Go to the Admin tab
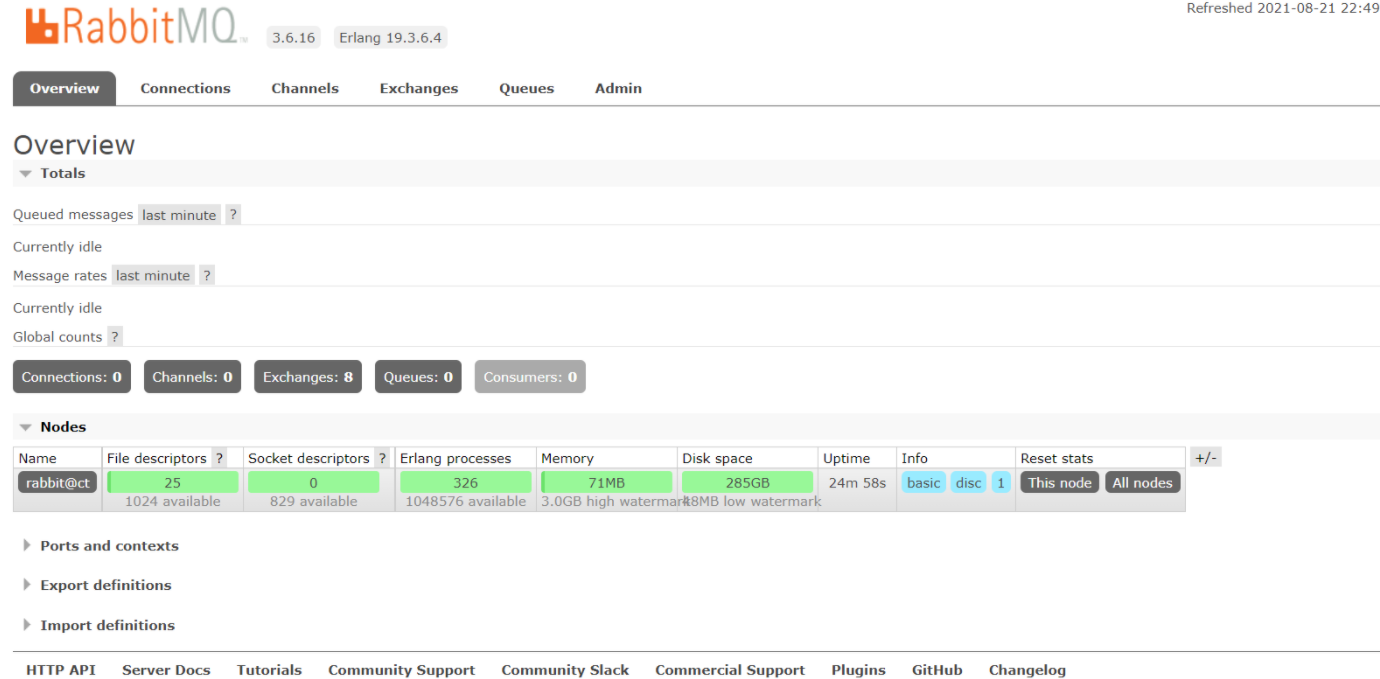1380x679 pixels. [618, 88]
